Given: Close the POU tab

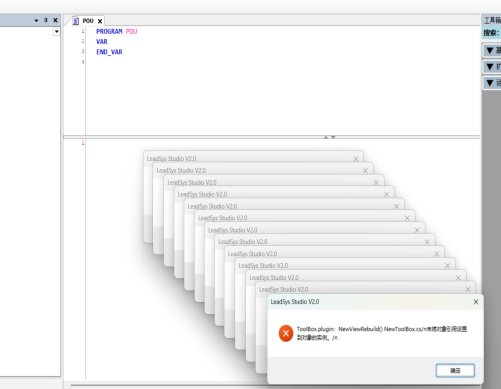Looking at the screenshot, I should point(100,21).
